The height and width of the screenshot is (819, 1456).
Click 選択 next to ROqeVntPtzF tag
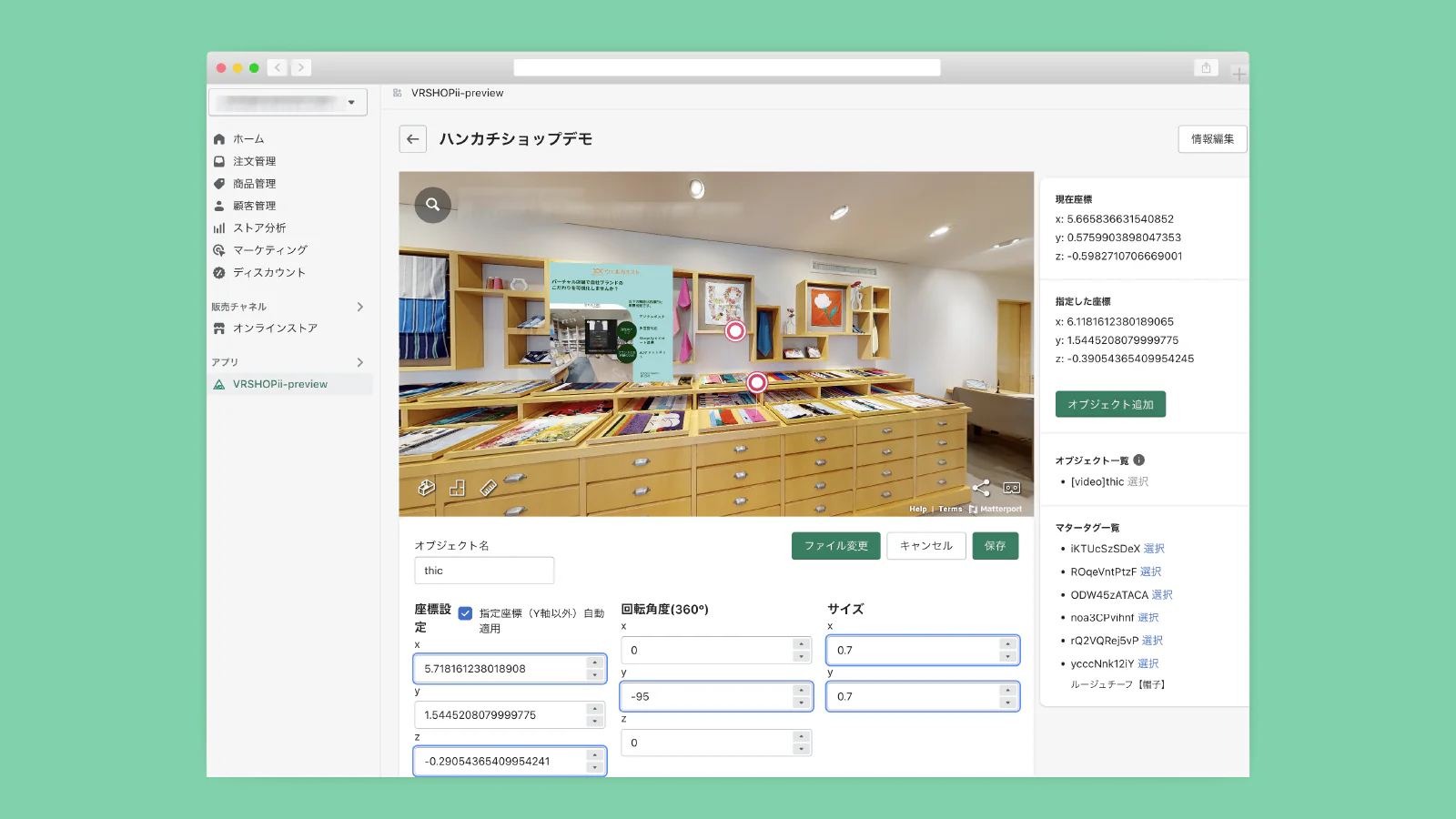1151,572
